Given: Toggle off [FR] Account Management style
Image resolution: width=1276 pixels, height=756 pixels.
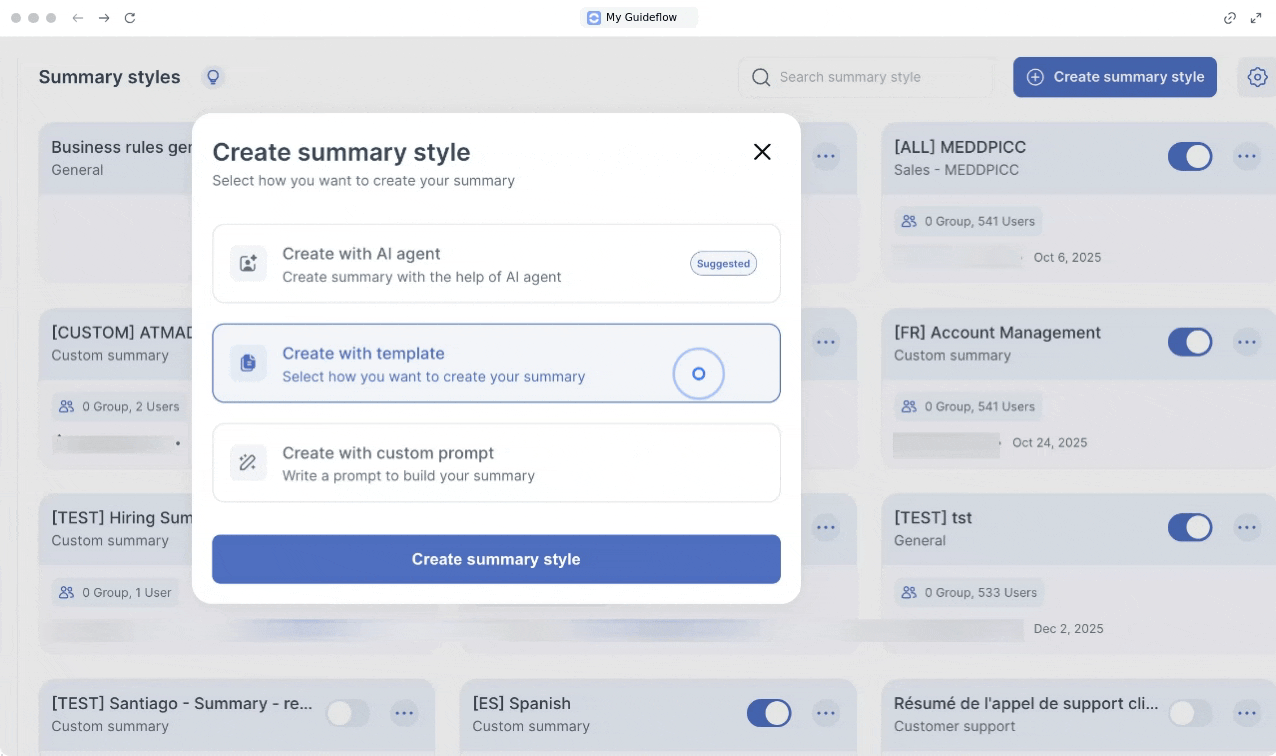Looking at the screenshot, I should pyautogui.click(x=1189, y=342).
